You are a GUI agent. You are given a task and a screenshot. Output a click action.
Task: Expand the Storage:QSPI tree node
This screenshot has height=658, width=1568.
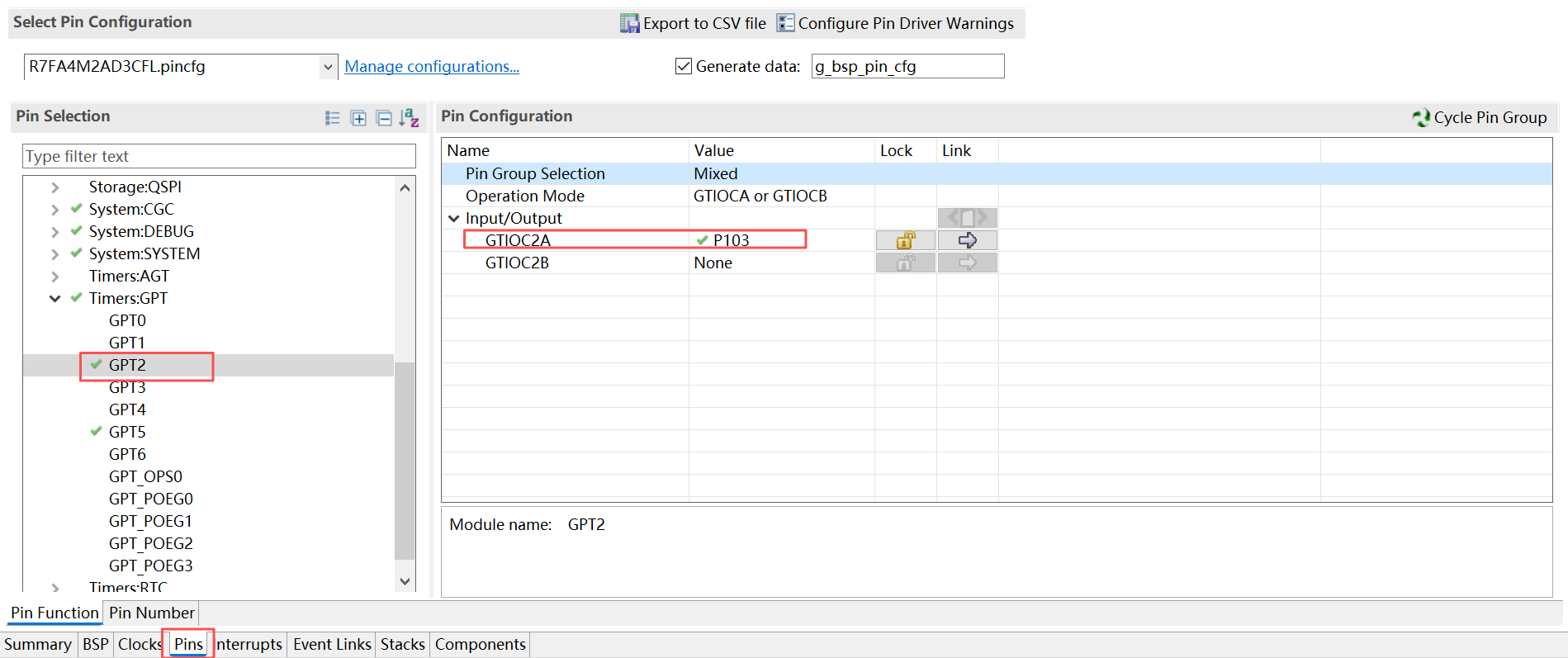tap(55, 187)
